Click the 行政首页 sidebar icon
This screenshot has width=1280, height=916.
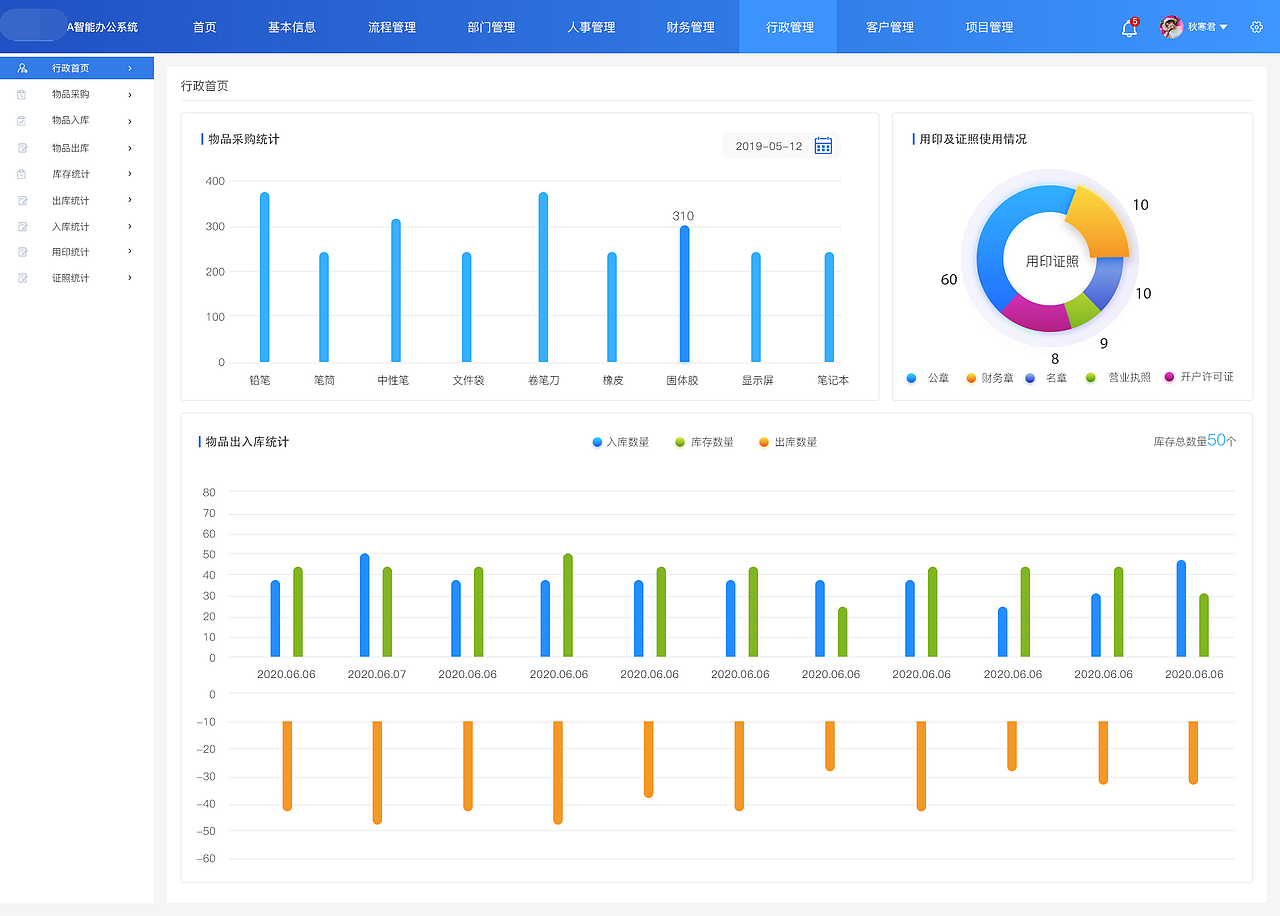pyautogui.click(x=22, y=68)
